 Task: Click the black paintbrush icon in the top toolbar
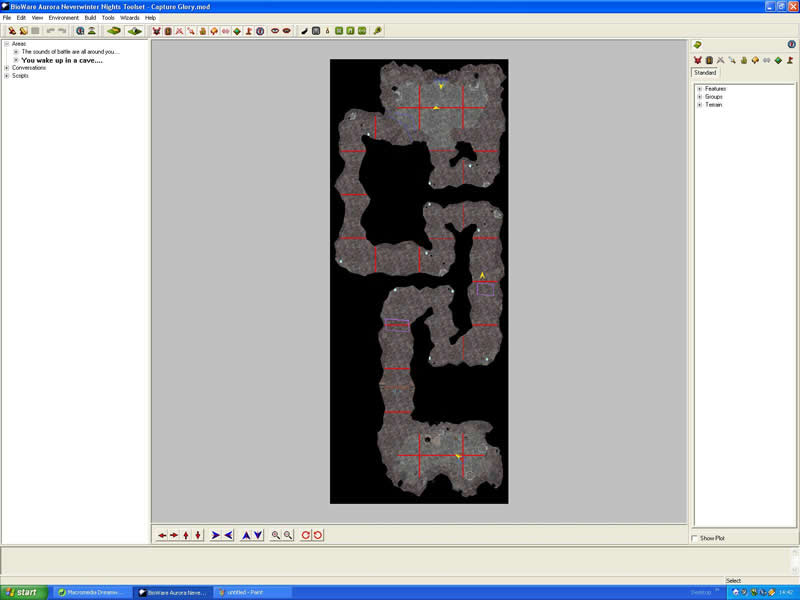click(304, 31)
